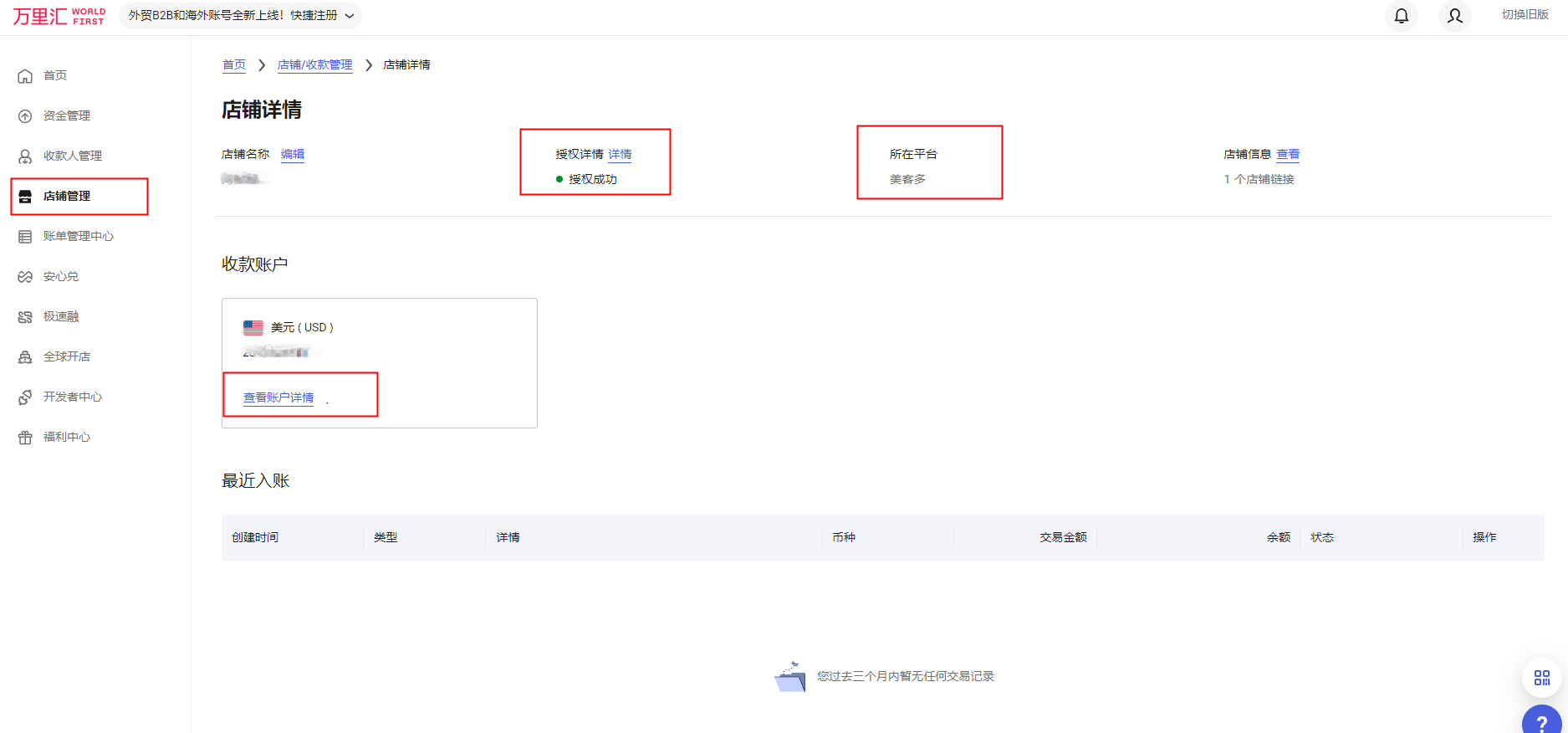
Task: Click the 资金管理 sidebar icon
Action: pos(25,116)
